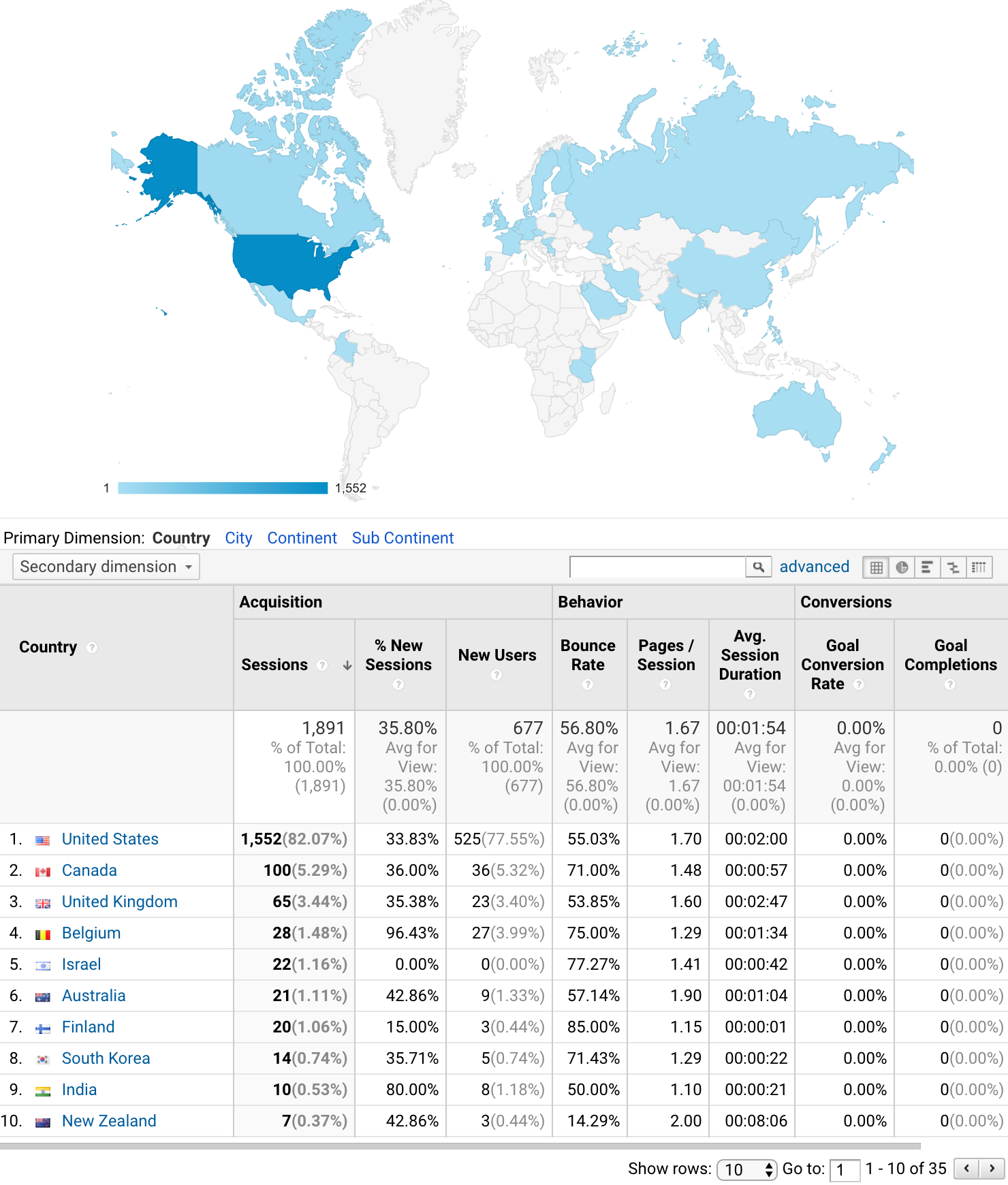Switch to Pivot view icon
Image resolution: width=1008 pixels, height=1185 pixels.
pos(979,567)
